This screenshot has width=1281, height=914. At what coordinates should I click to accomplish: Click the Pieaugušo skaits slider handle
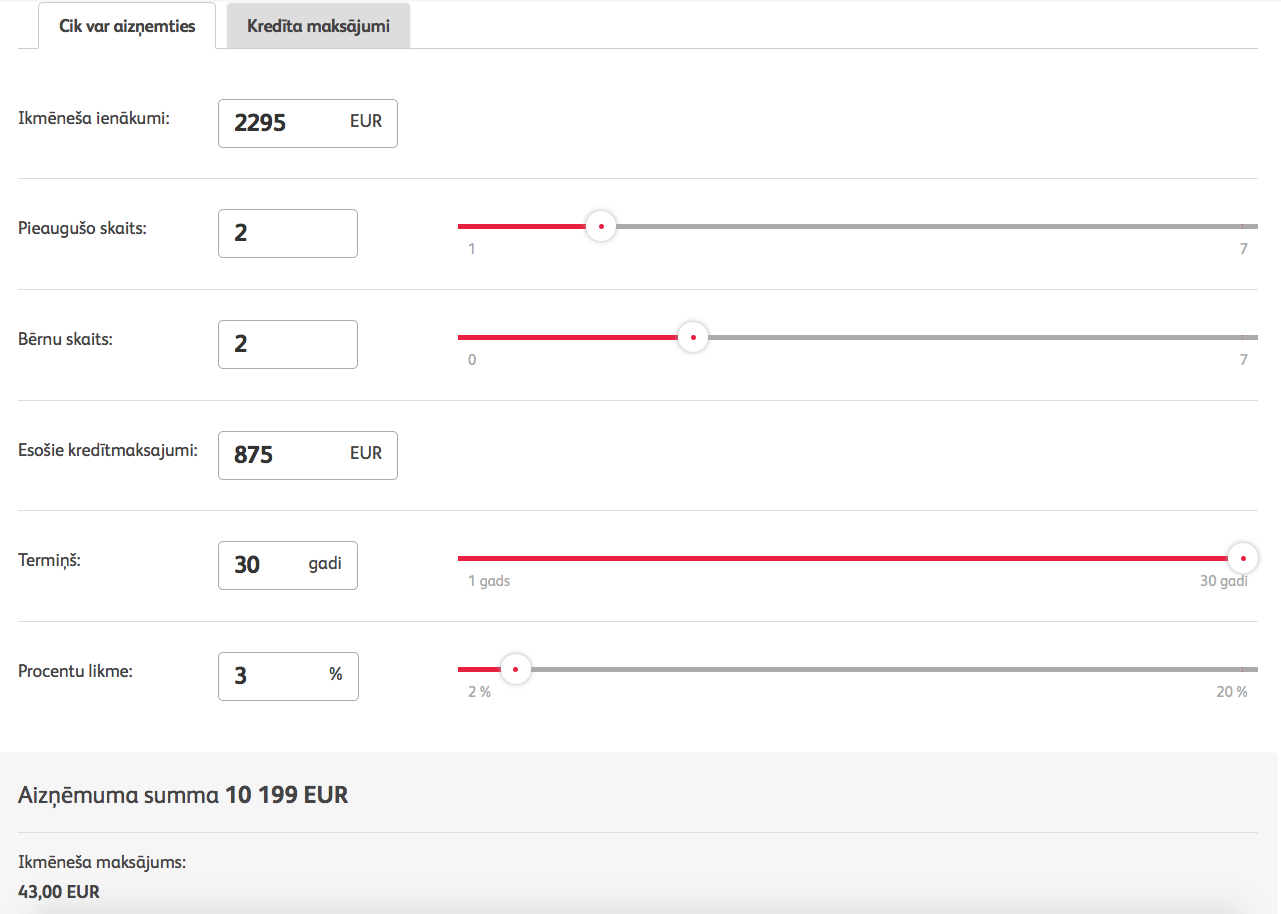pos(601,227)
